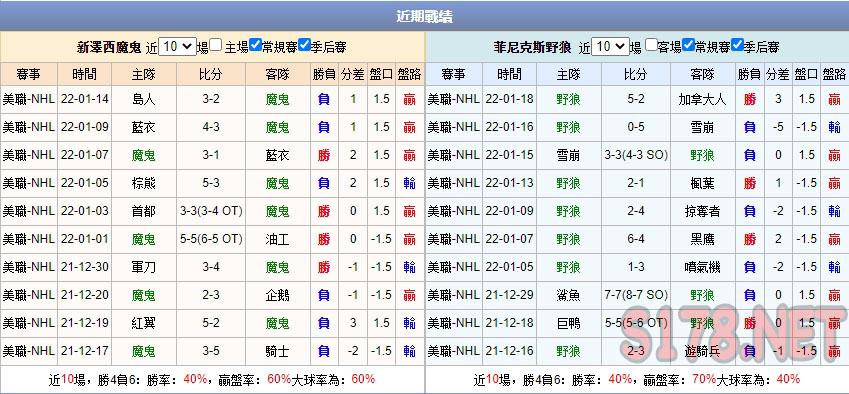Click the score 2-1
Image resolution: width=849 pixels, height=394 pixels.
point(636,183)
